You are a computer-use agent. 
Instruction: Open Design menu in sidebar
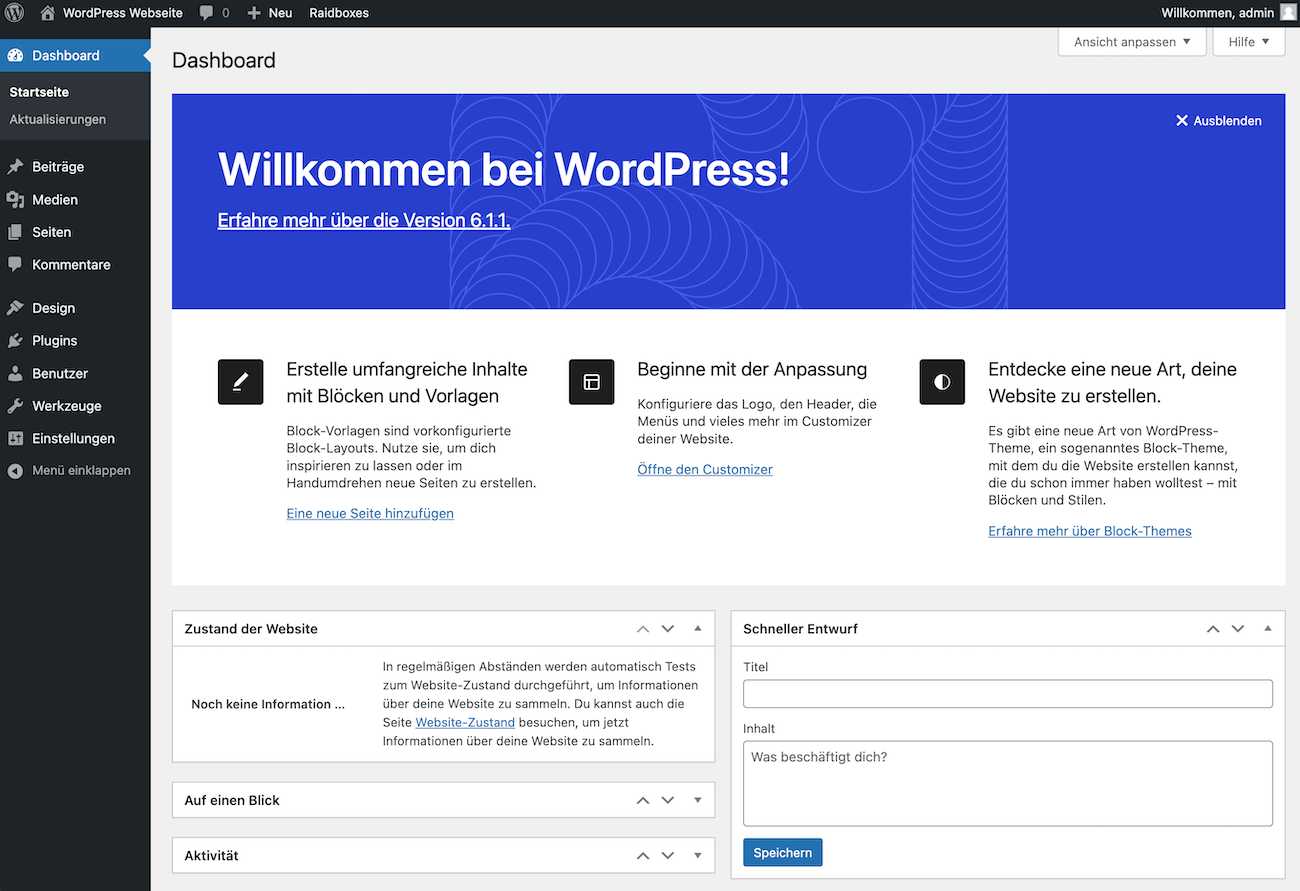coord(75,308)
